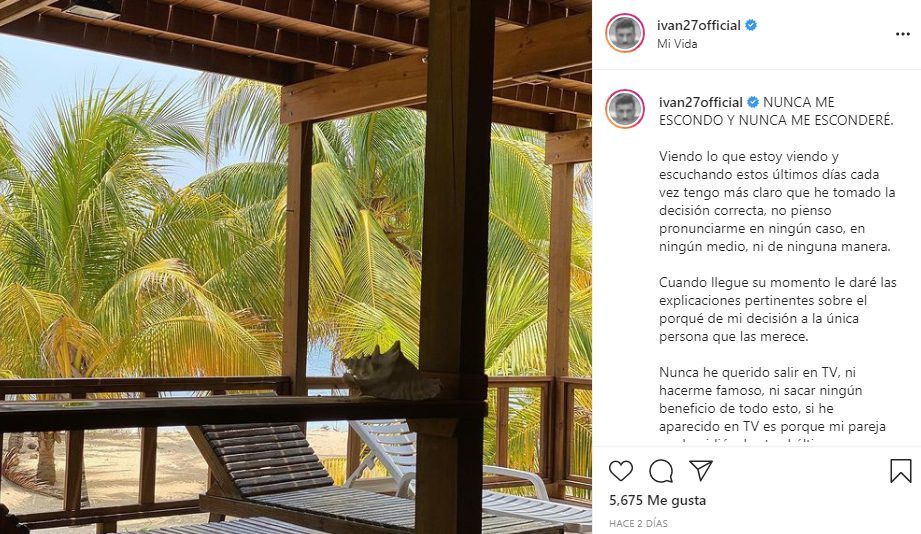This screenshot has height=534, width=921.
Task: Click the NUNCA ME ESCONDO caption heading
Action: pos(776,111)
